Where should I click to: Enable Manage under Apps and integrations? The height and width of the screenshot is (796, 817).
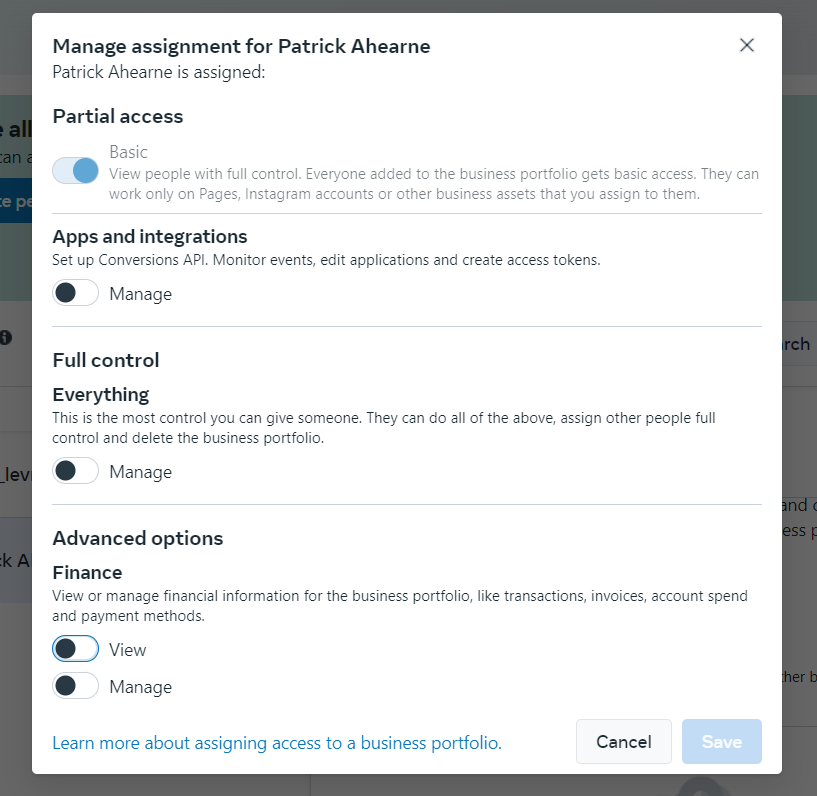pyautogui.click(x=75, y=293)
